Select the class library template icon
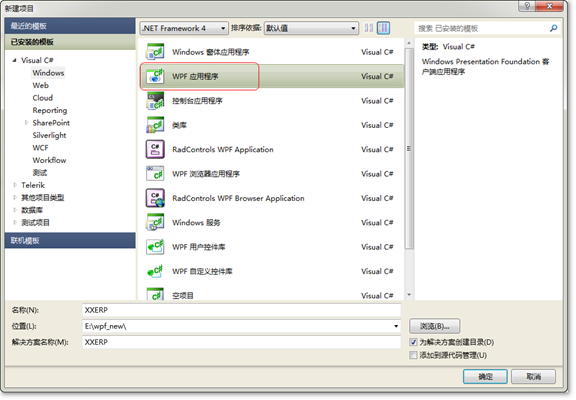The height and width of the screenshot is (400, 576). pyautogui.click(x=155, y=125)
